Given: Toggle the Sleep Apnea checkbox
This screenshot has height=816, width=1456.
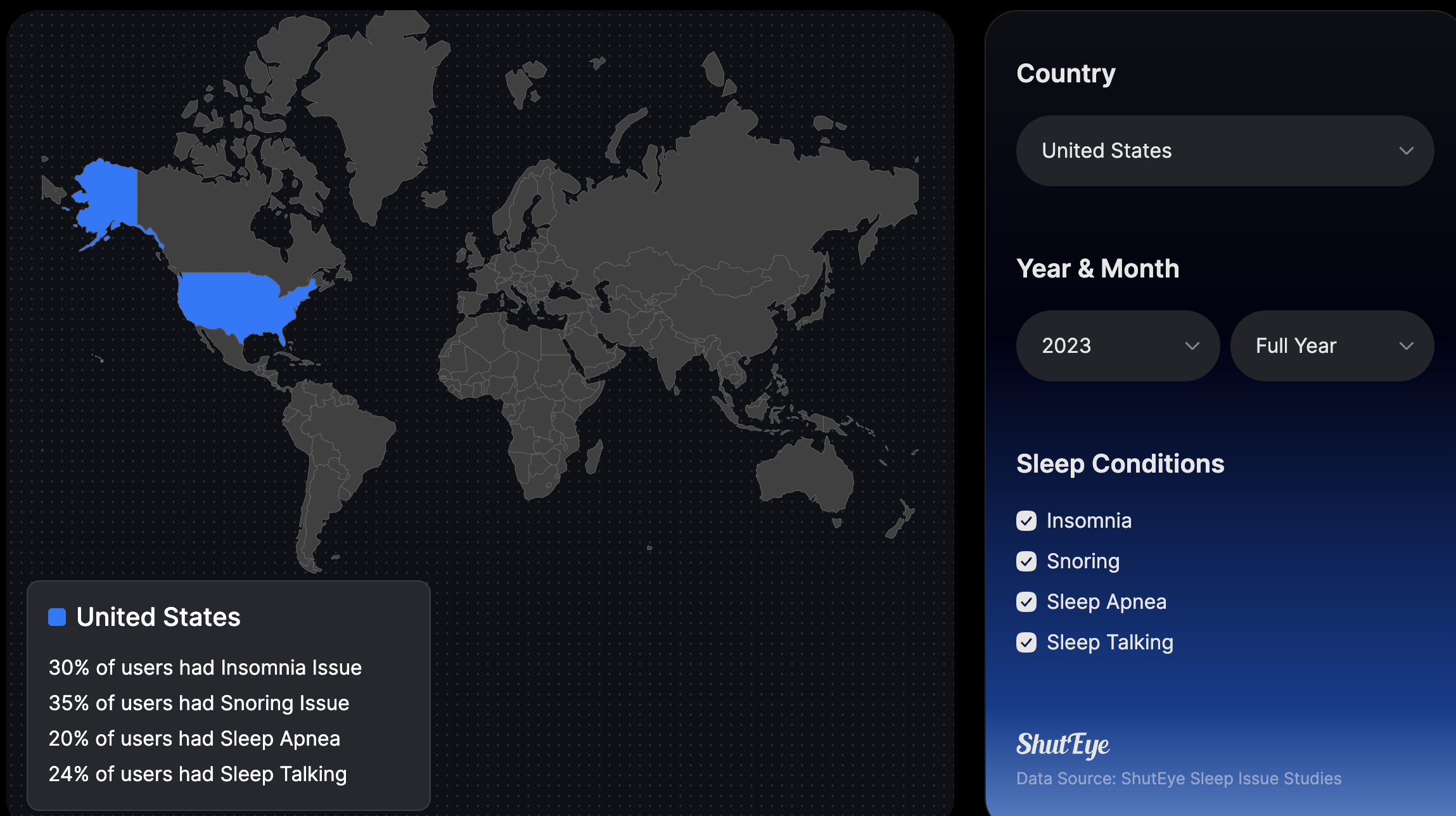Looking at the screenshot, I should (1026, 602).
